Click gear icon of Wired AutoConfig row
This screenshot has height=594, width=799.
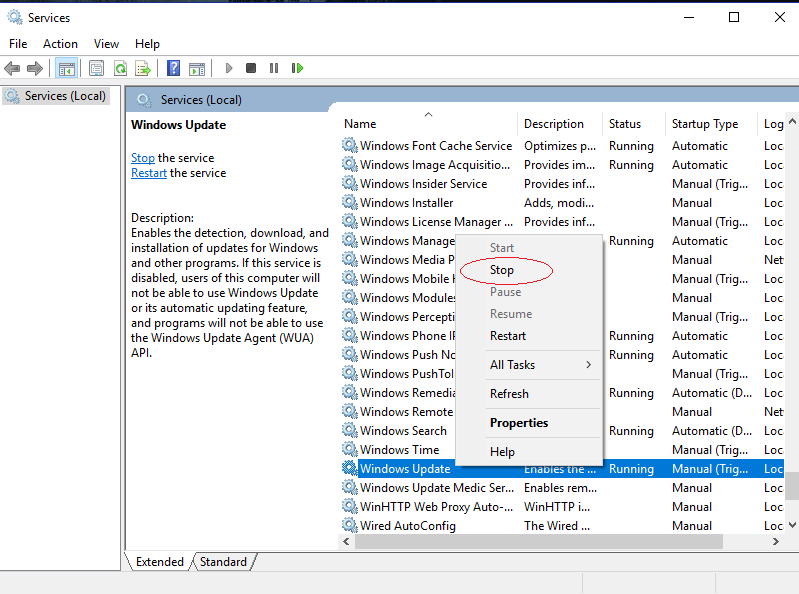[350, 525]
